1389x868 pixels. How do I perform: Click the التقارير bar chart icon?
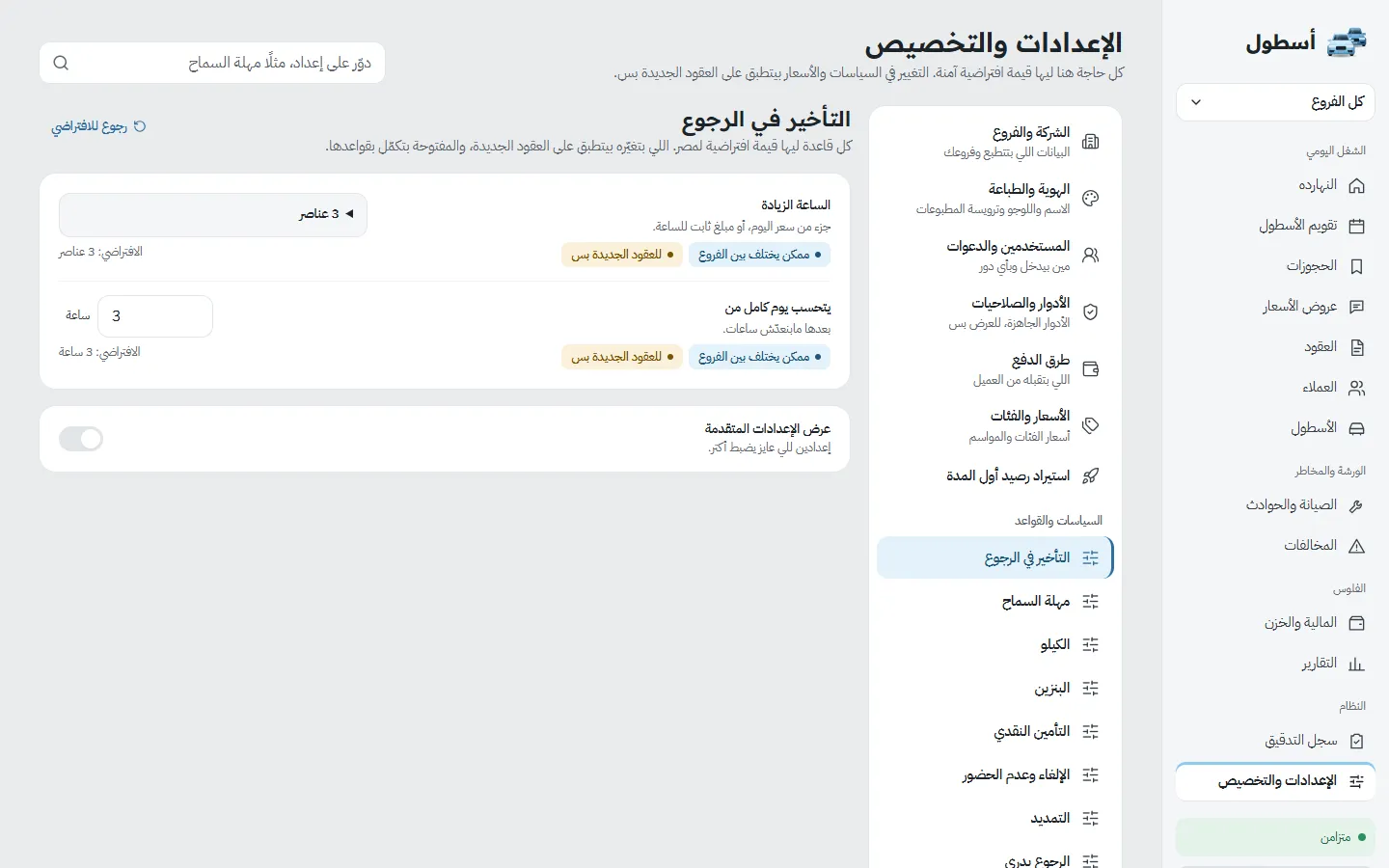pos(1356,664)
